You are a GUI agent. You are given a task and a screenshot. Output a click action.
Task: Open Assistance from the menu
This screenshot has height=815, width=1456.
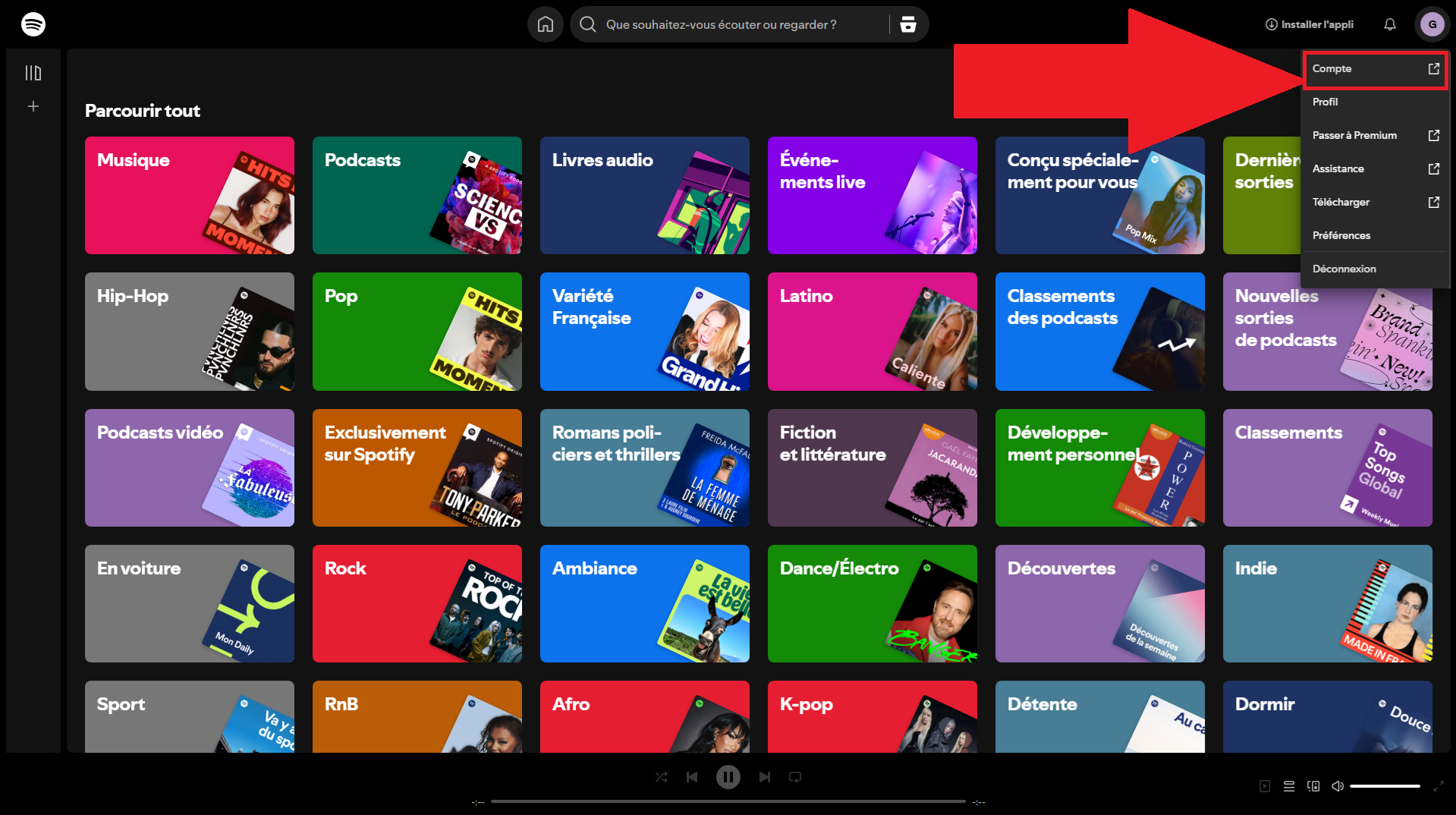1374,169
